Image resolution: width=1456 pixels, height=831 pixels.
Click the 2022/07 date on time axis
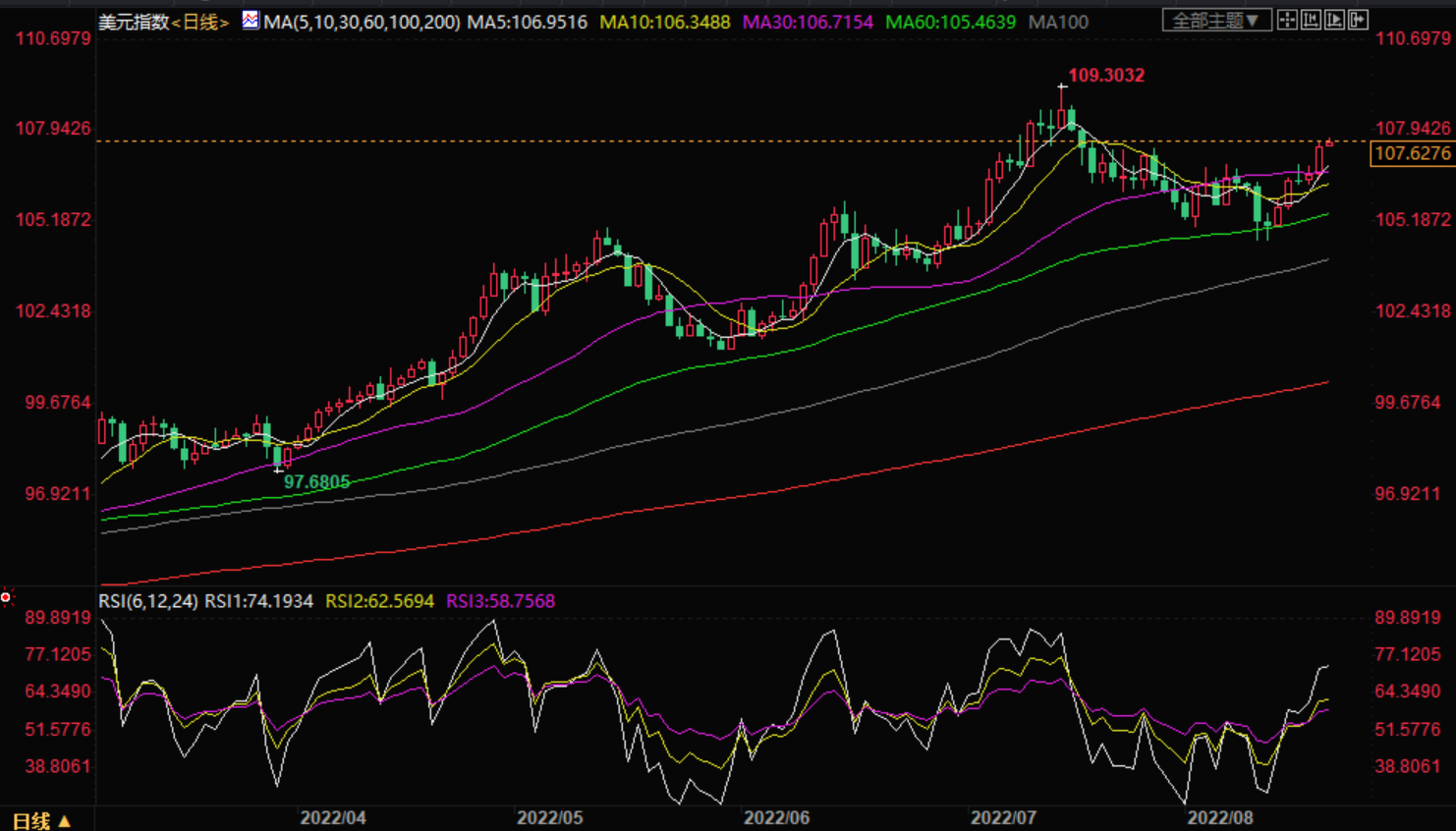[x=1003, y=817]
